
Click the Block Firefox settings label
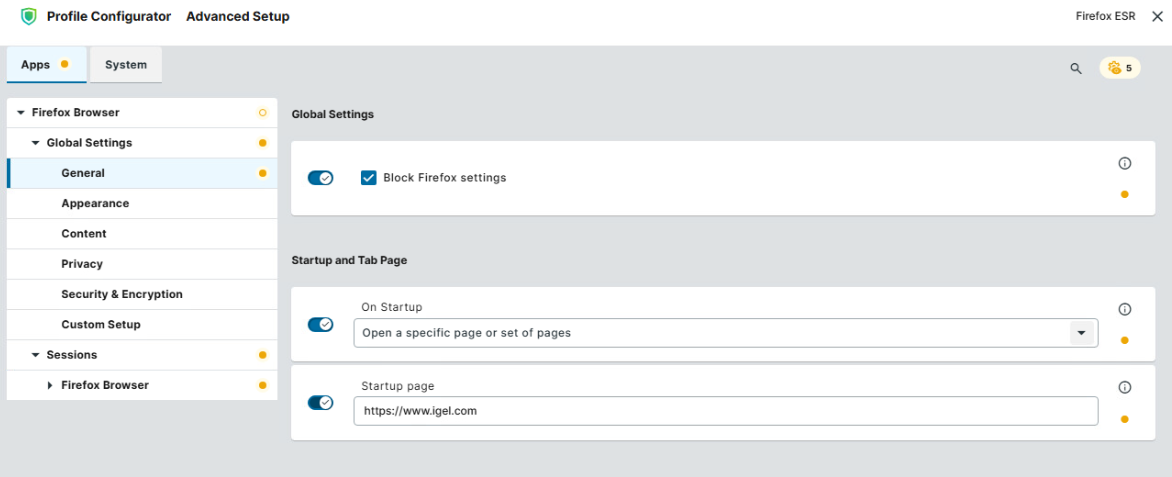[x=445, y=178]
